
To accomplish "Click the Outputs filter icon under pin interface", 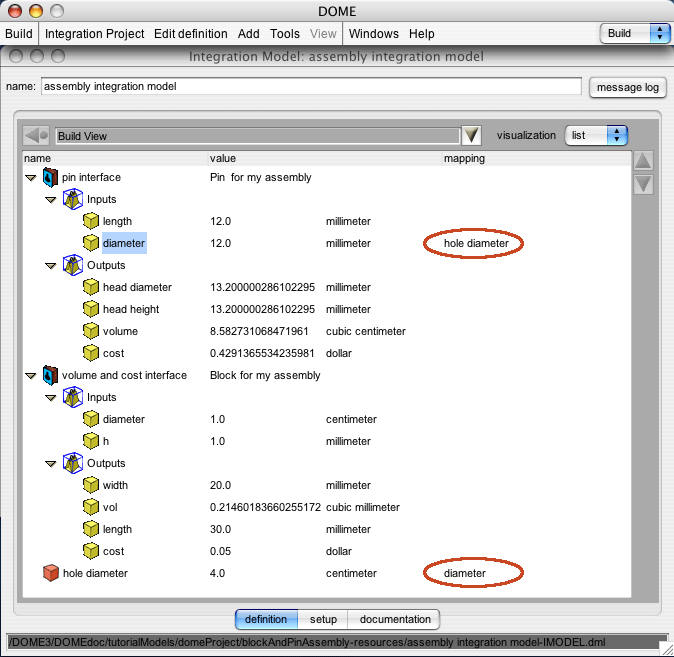I will point(73,265).
